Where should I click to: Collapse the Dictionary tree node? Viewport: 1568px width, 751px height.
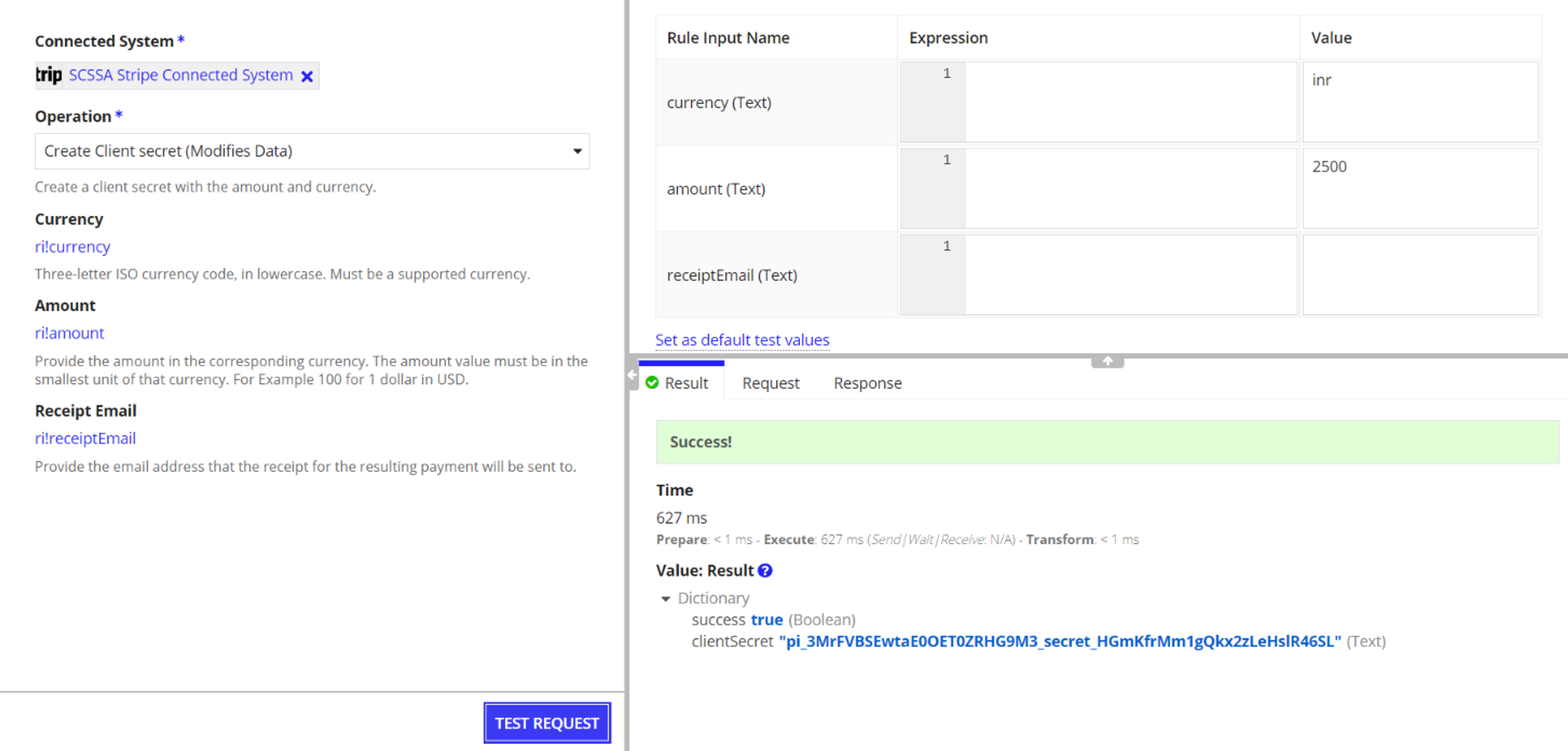665,599
